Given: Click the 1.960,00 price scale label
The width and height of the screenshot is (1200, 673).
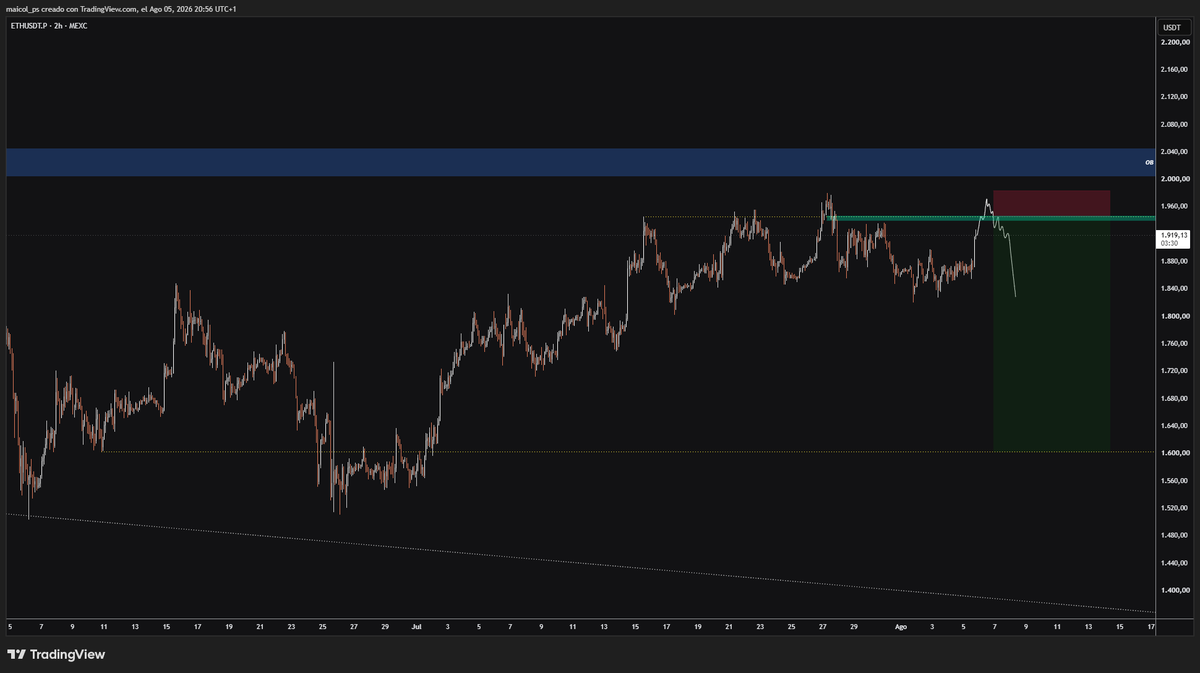Looking at the screenshot, I should pos(1174,207).
